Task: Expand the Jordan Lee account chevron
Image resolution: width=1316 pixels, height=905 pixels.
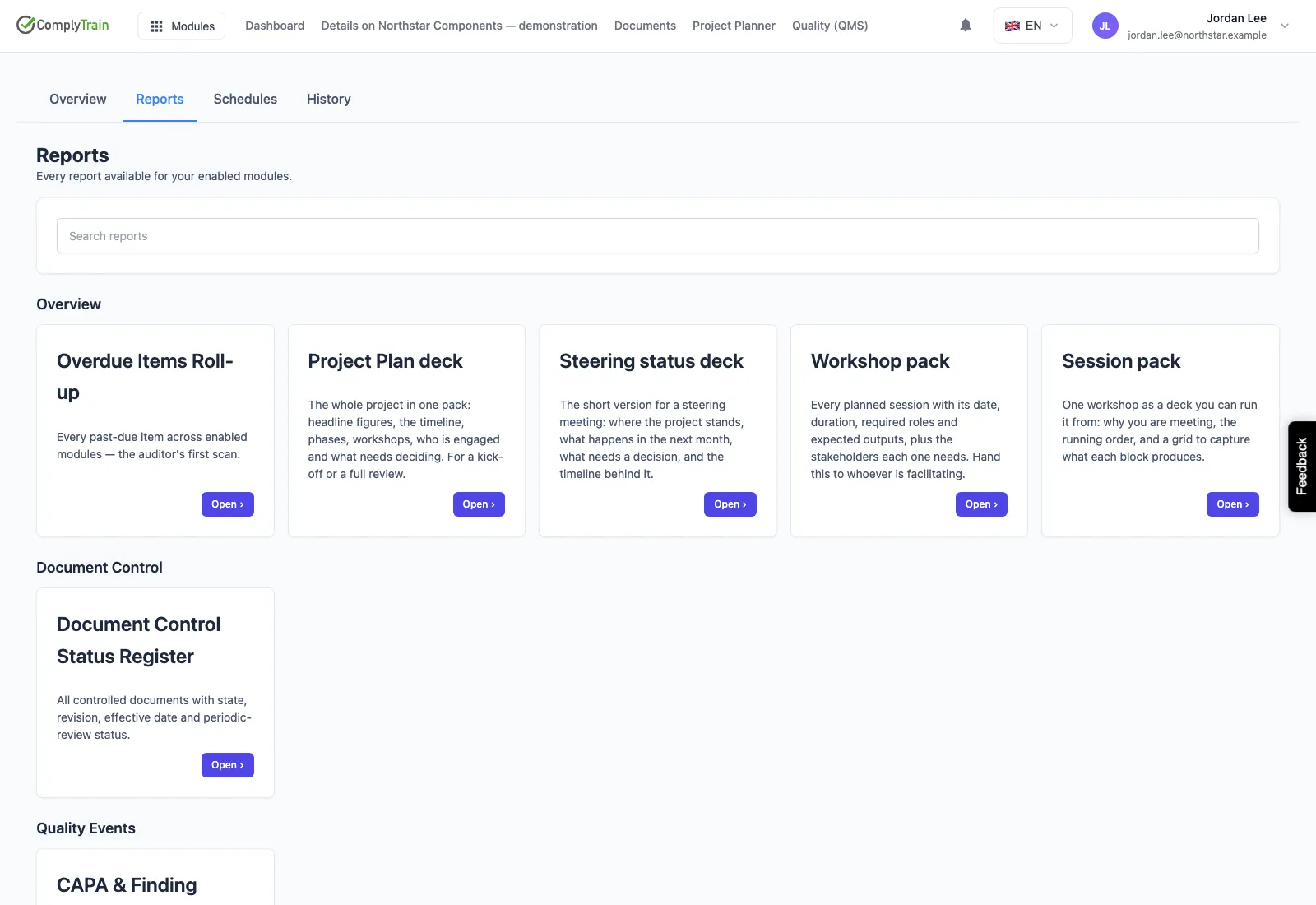Action: pyautogui.click(x=1285, y=26)
